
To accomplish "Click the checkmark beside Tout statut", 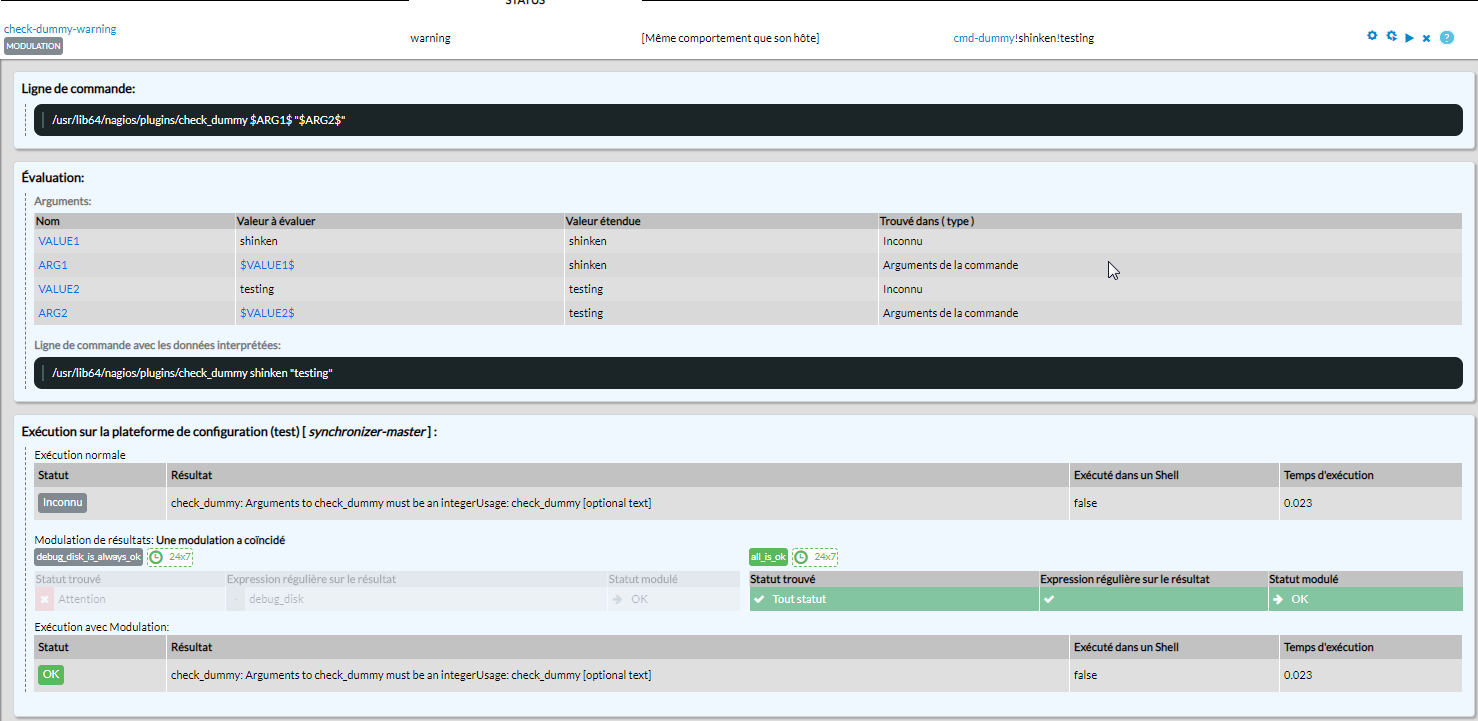I will (x=759, y=599).
